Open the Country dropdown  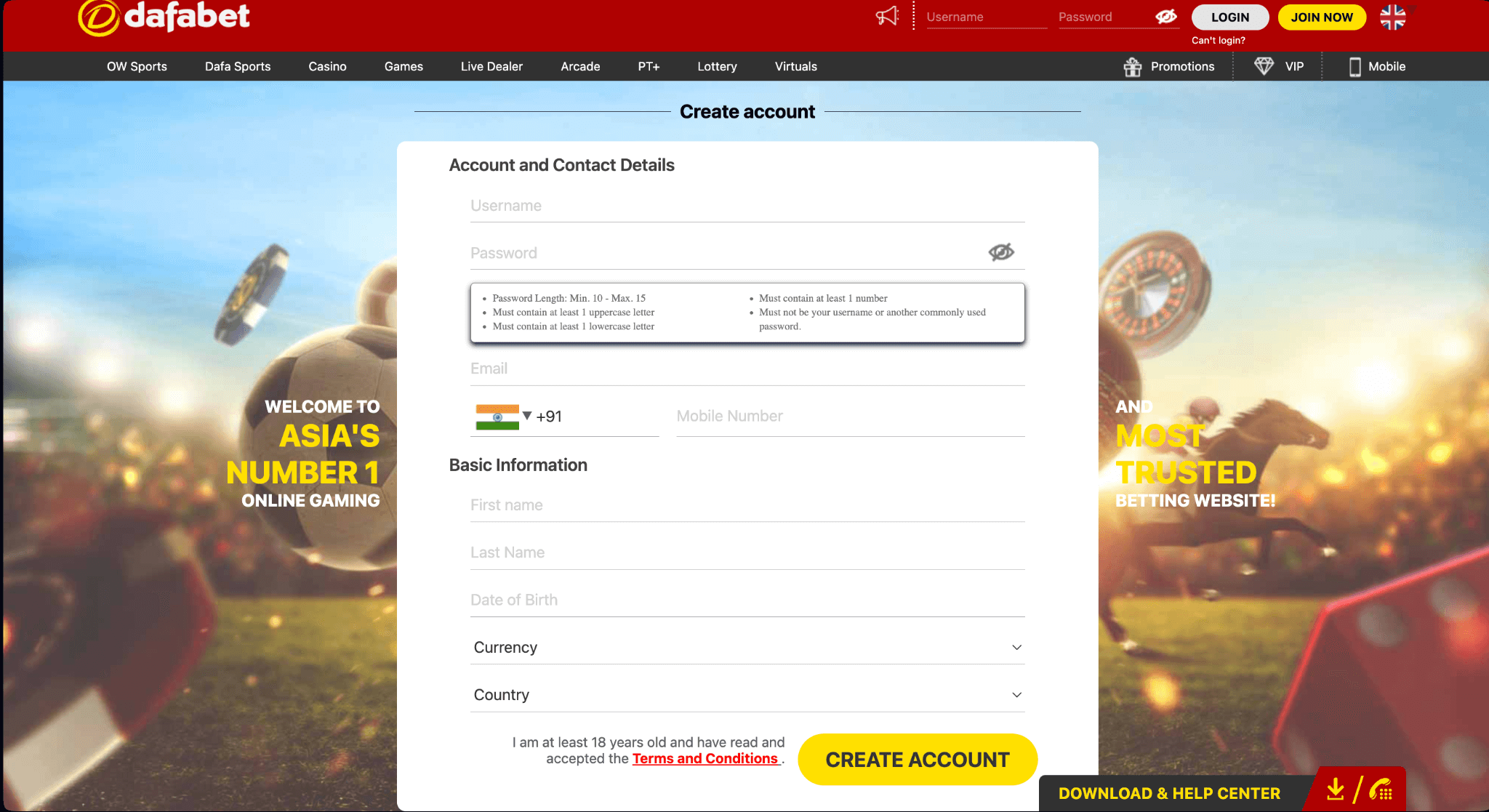click(747, 694)
